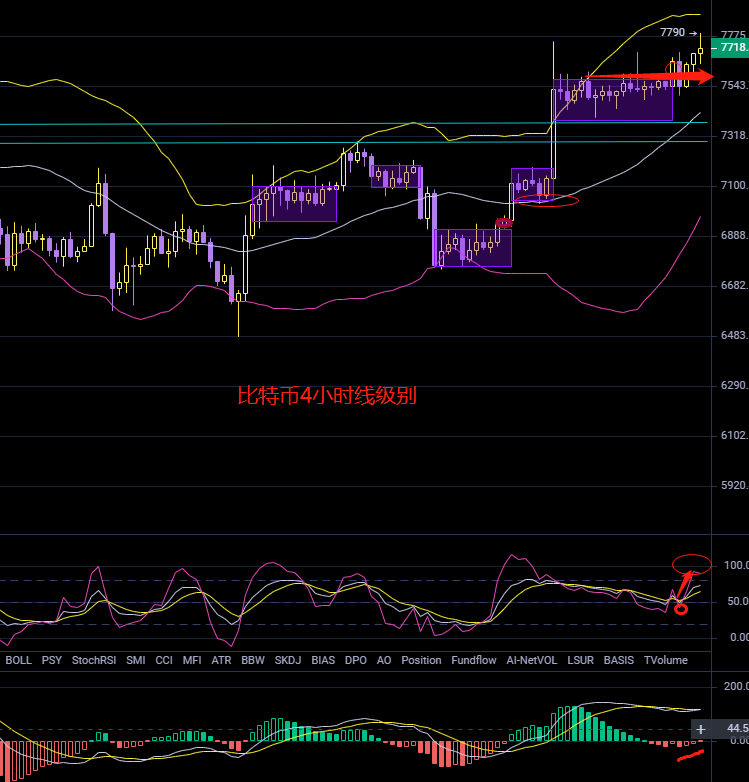The height and width of the screenshot is (782, 749).
Task: Select the CCI indicator tab
Action: coord(164,661)
